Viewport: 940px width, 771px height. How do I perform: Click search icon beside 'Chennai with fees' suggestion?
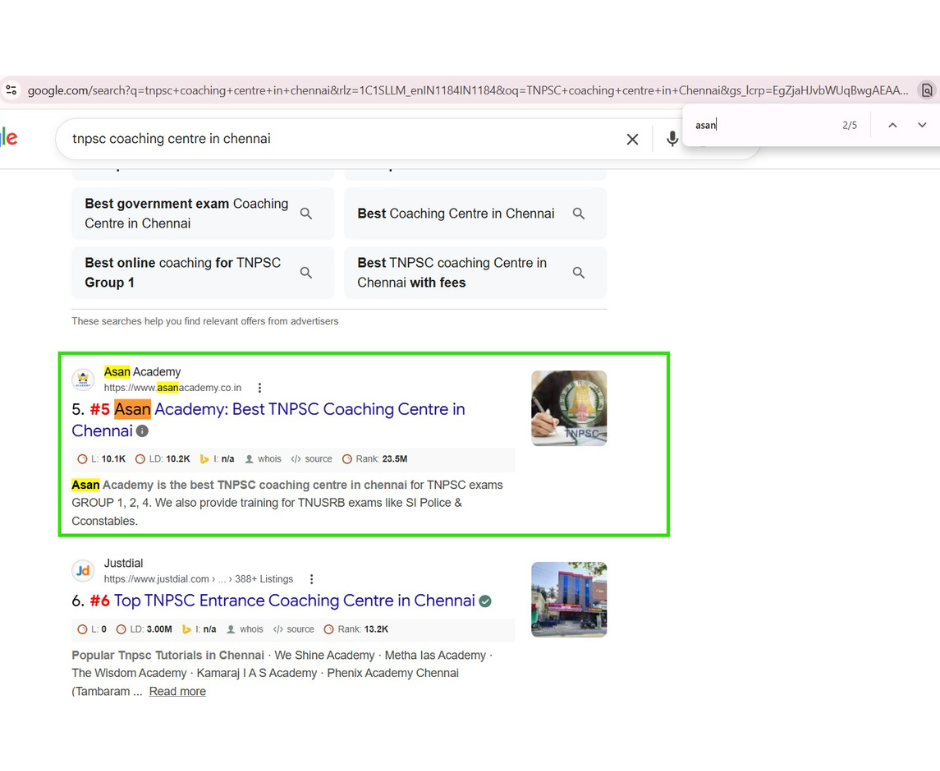tap(579, 273)
